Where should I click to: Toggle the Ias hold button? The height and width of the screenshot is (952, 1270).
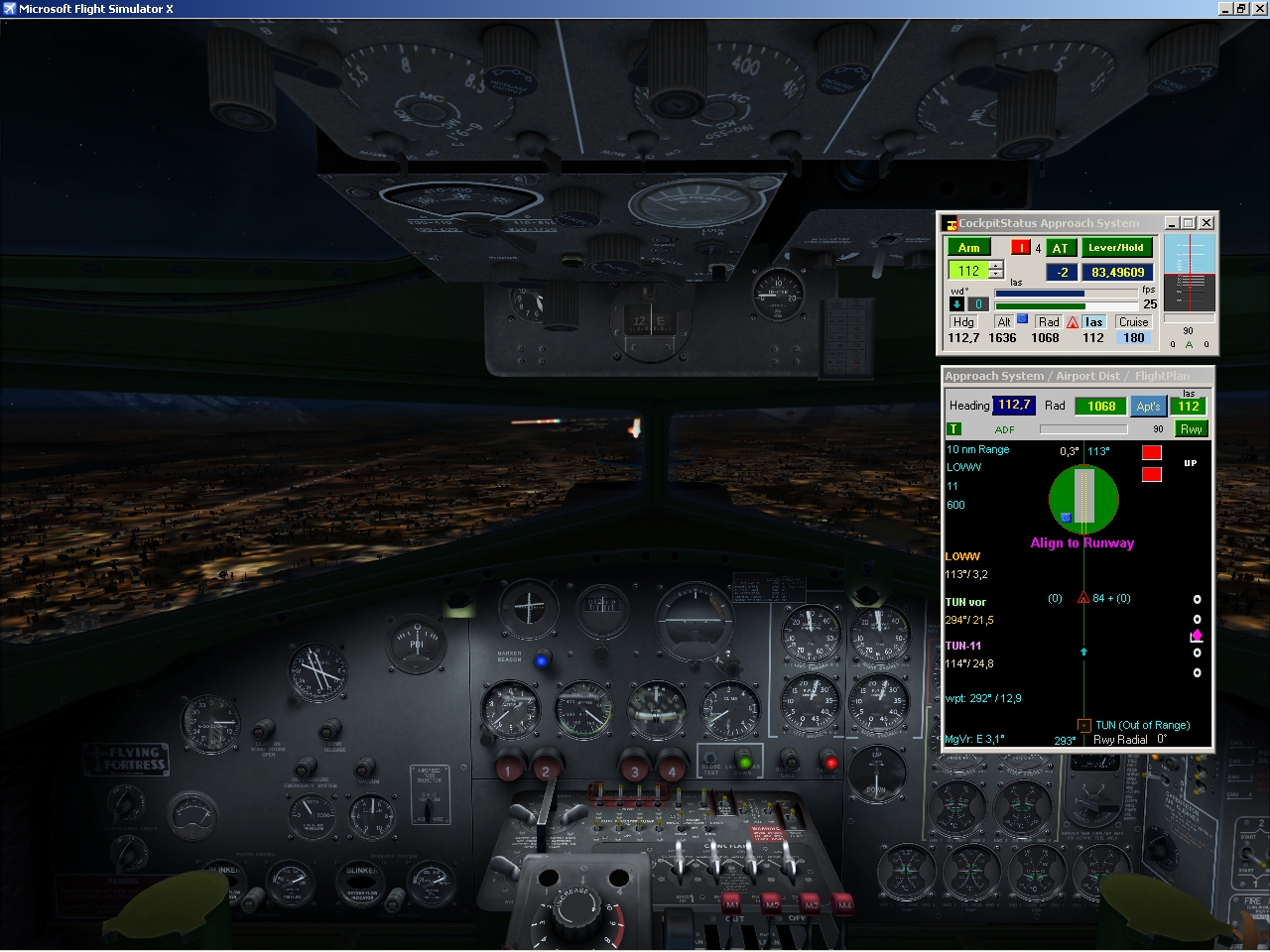1093,322
